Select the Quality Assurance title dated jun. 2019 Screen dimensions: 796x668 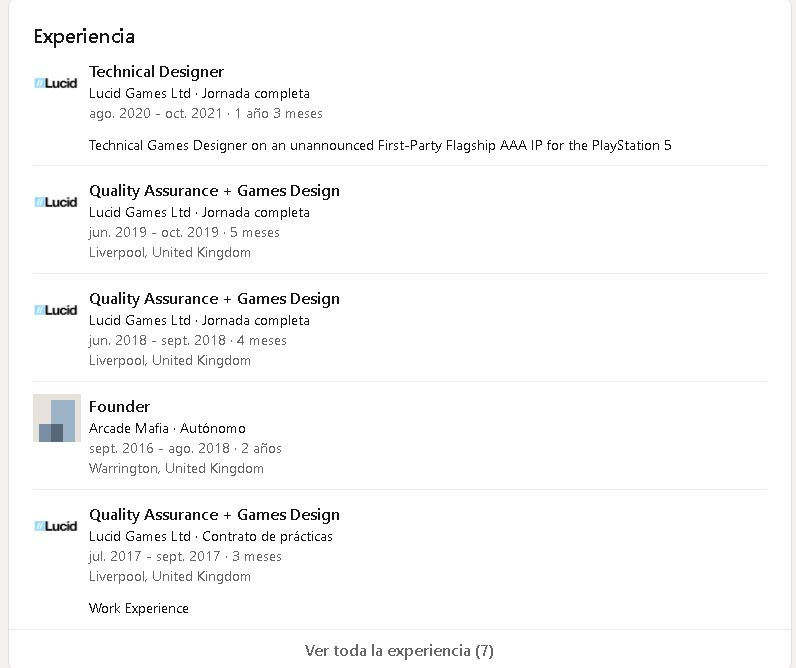coord(214,191)
